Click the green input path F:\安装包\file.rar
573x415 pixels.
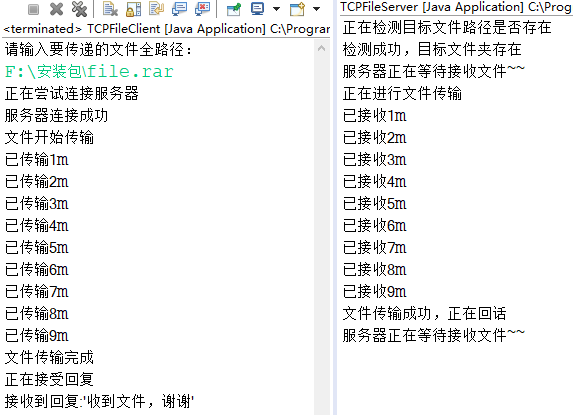(89, 72)
